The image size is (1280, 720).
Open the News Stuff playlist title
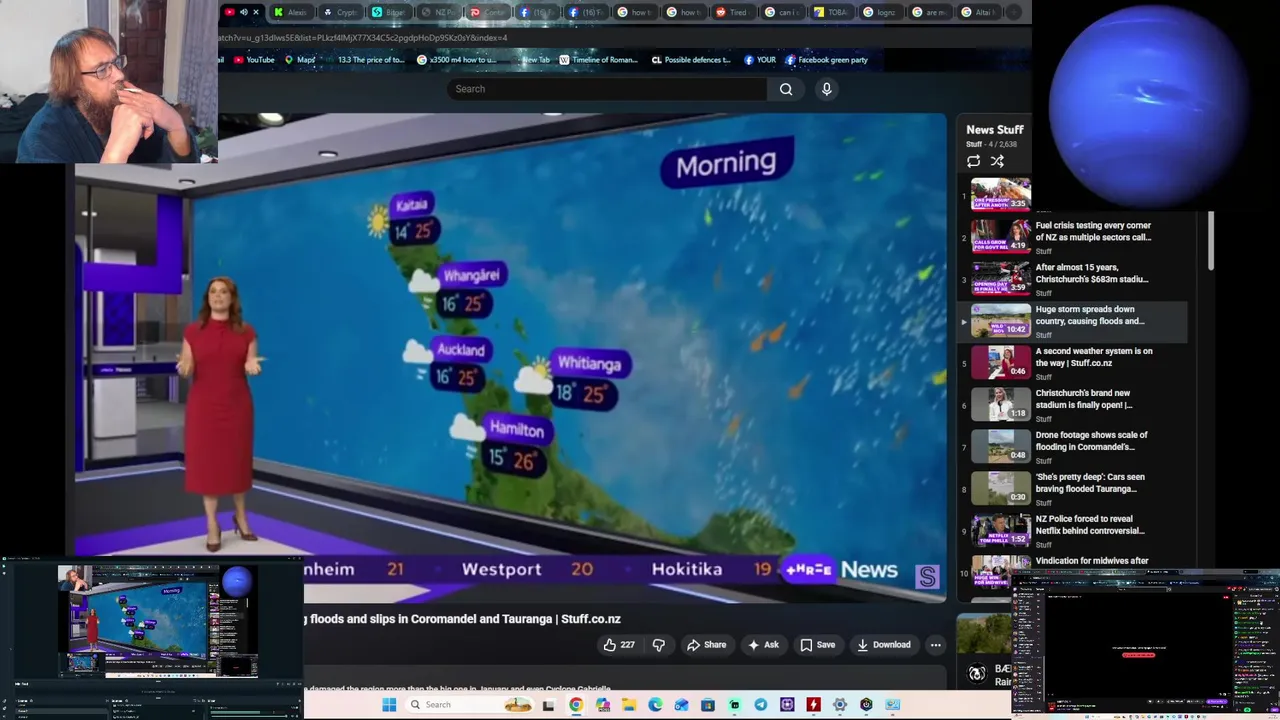coord(994,130)
